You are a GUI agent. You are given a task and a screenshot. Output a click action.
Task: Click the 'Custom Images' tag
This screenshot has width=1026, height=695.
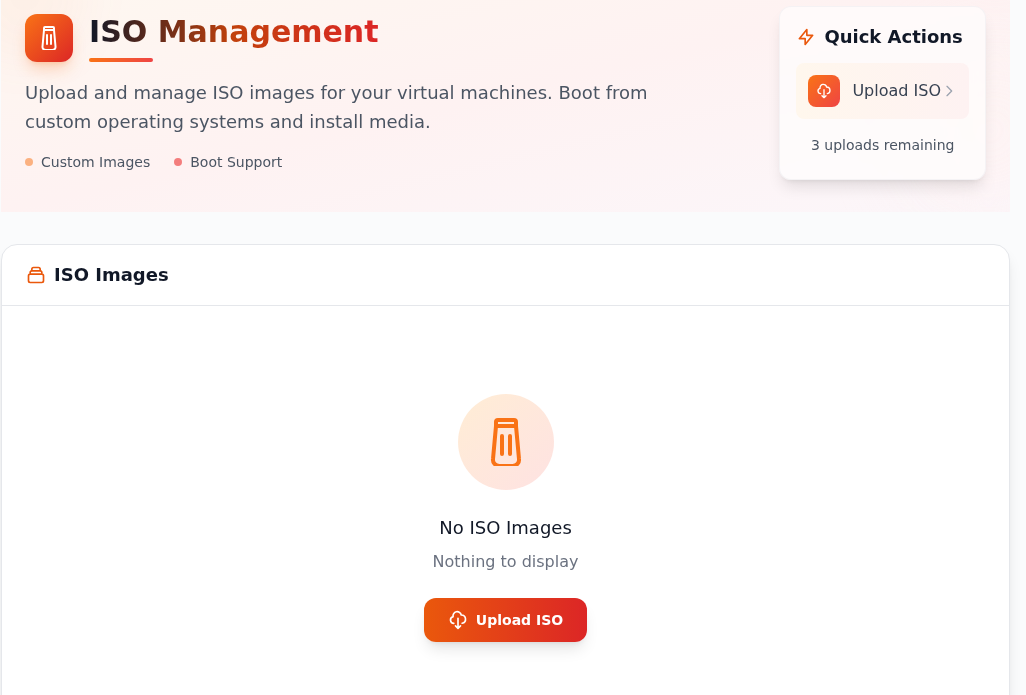(x=88, y=162)
